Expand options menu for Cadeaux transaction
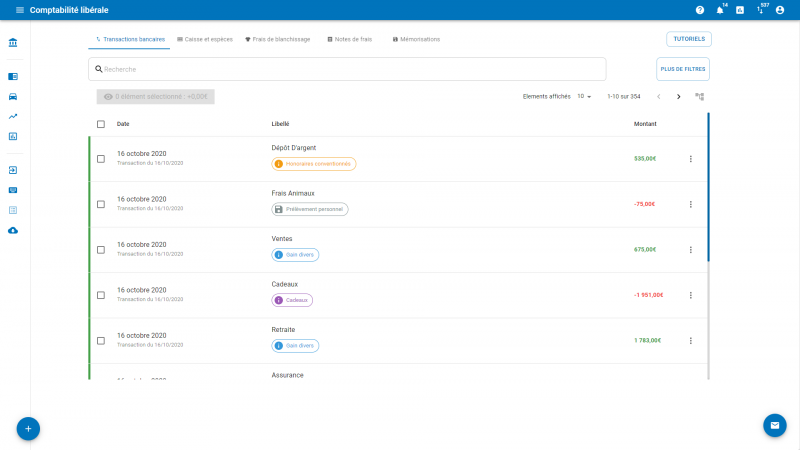Screen dimensions: 800x450 [x=690, y=295]
